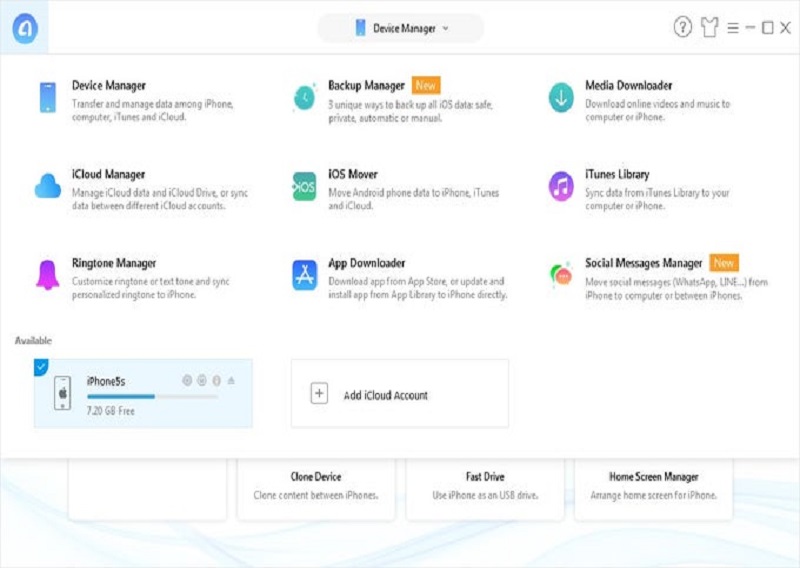Image resolution: width=800 pixels, height=568 pixels.
Task: Click the iPhone5s device name
Action: pyautogui.click(x=106, y=381)
